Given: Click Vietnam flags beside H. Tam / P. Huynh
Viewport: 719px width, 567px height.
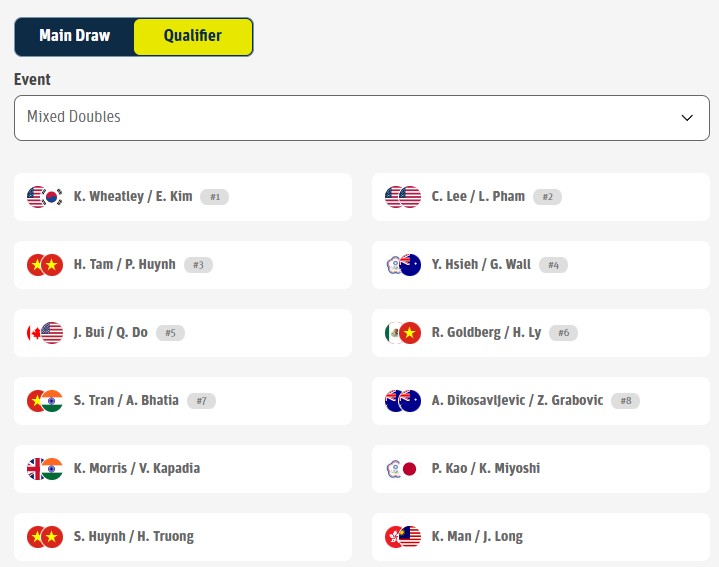Looking at the screenshot, I should [45, 265].
